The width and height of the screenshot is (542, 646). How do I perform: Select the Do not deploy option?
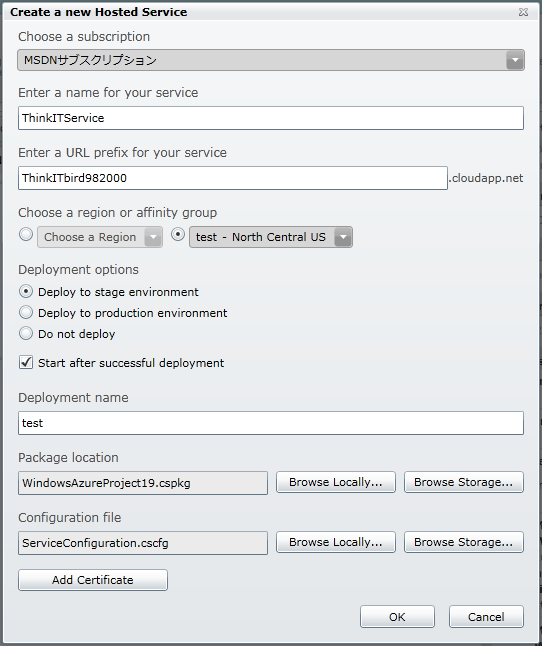coord(26,333)
